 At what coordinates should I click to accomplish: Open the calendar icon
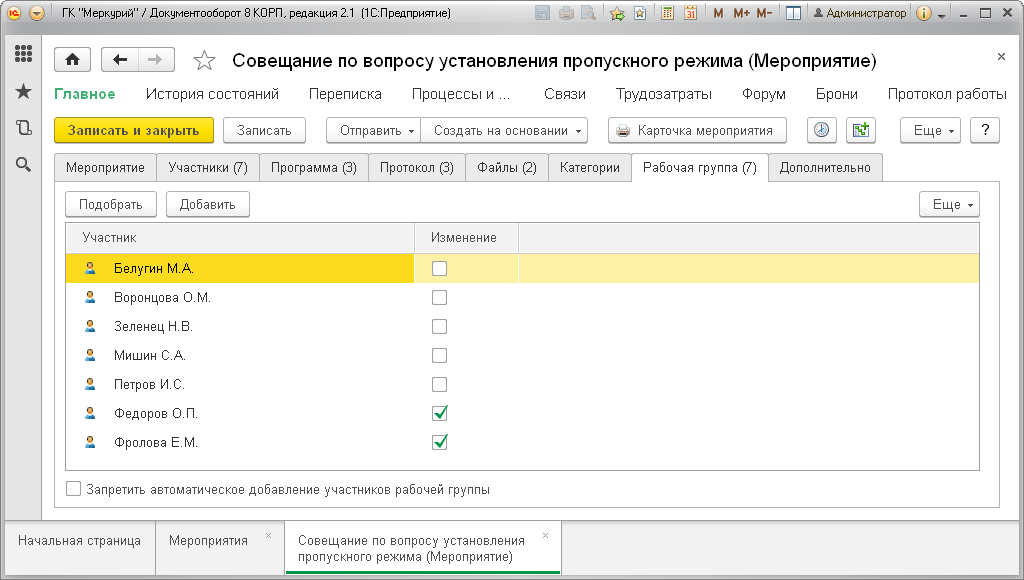tap(690, 12)
